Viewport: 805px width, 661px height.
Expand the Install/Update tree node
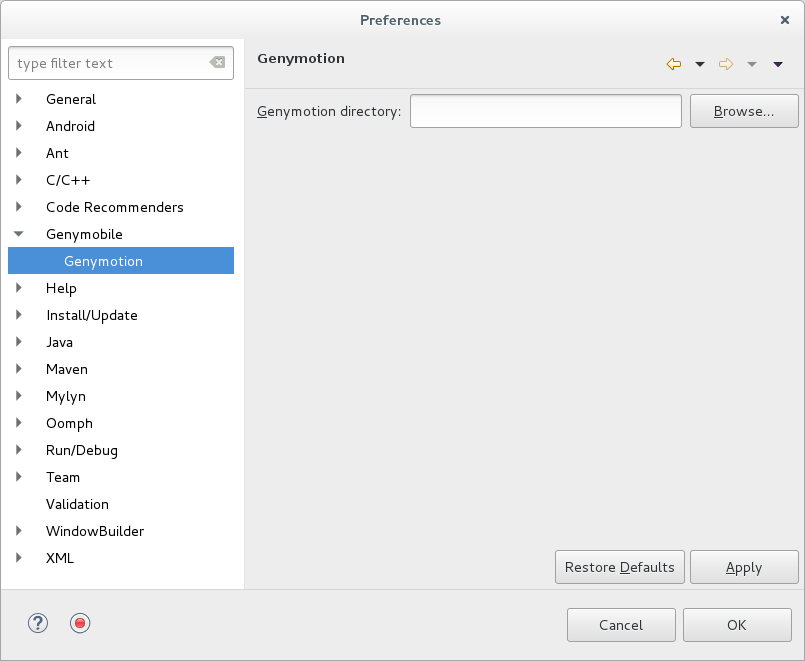(19, 315)
